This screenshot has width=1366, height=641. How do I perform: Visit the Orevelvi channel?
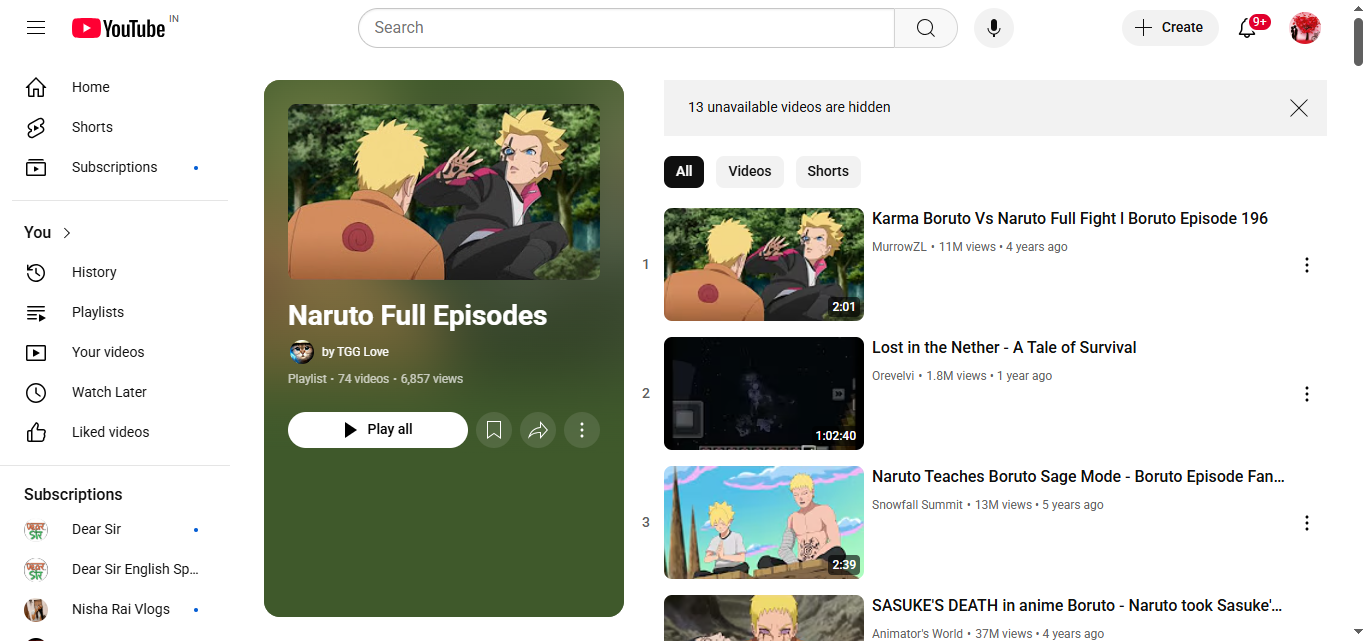click(893, 376)
